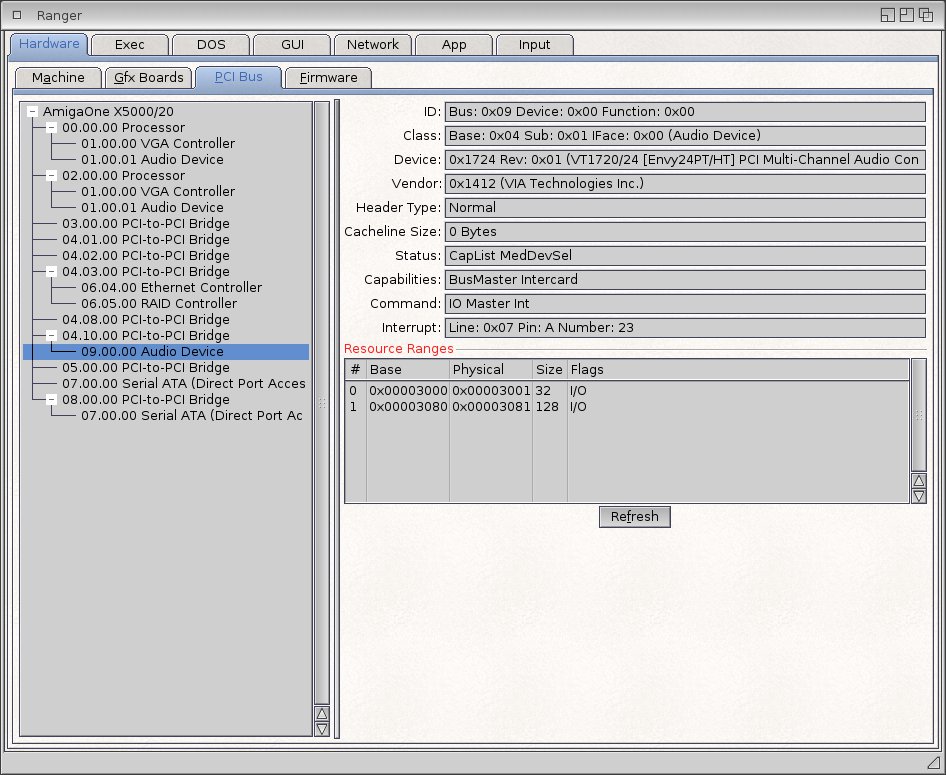Click the Refresh button
This screenshot has width=946, height=775.
point(634,517)
